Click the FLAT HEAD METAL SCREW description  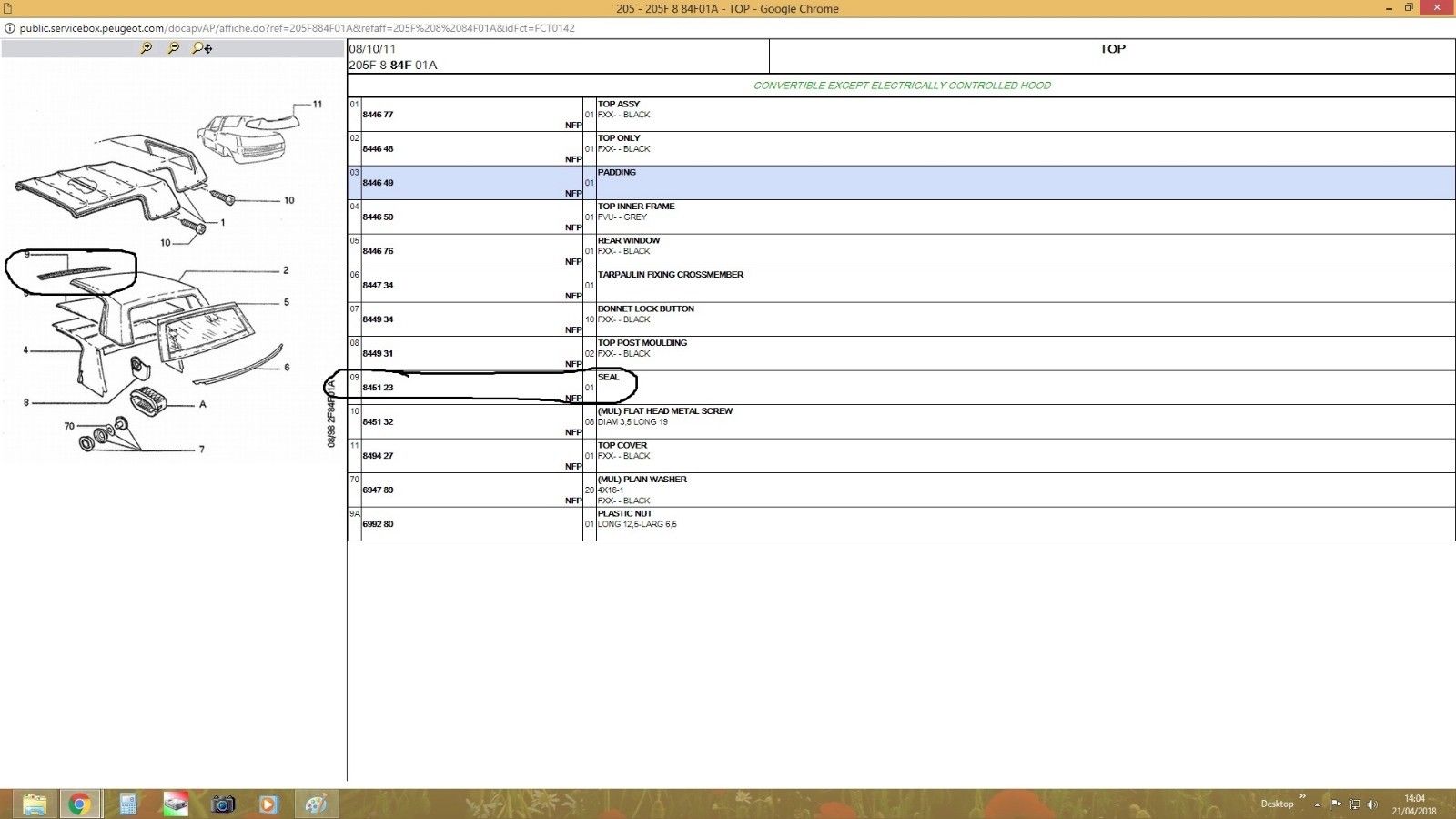click(x=665, y=411)
